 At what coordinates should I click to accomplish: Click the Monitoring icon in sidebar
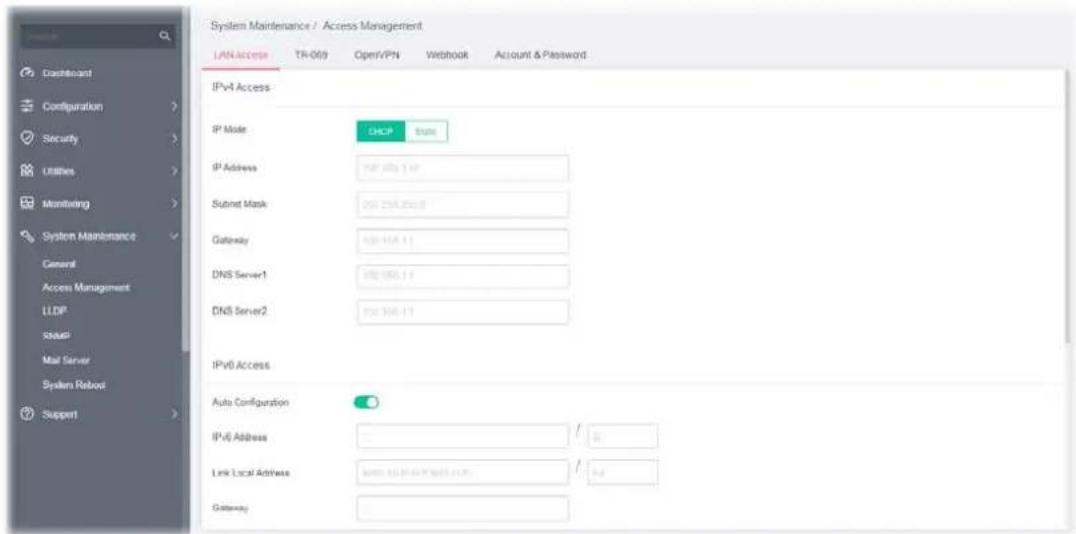click(x=29, y=203)
